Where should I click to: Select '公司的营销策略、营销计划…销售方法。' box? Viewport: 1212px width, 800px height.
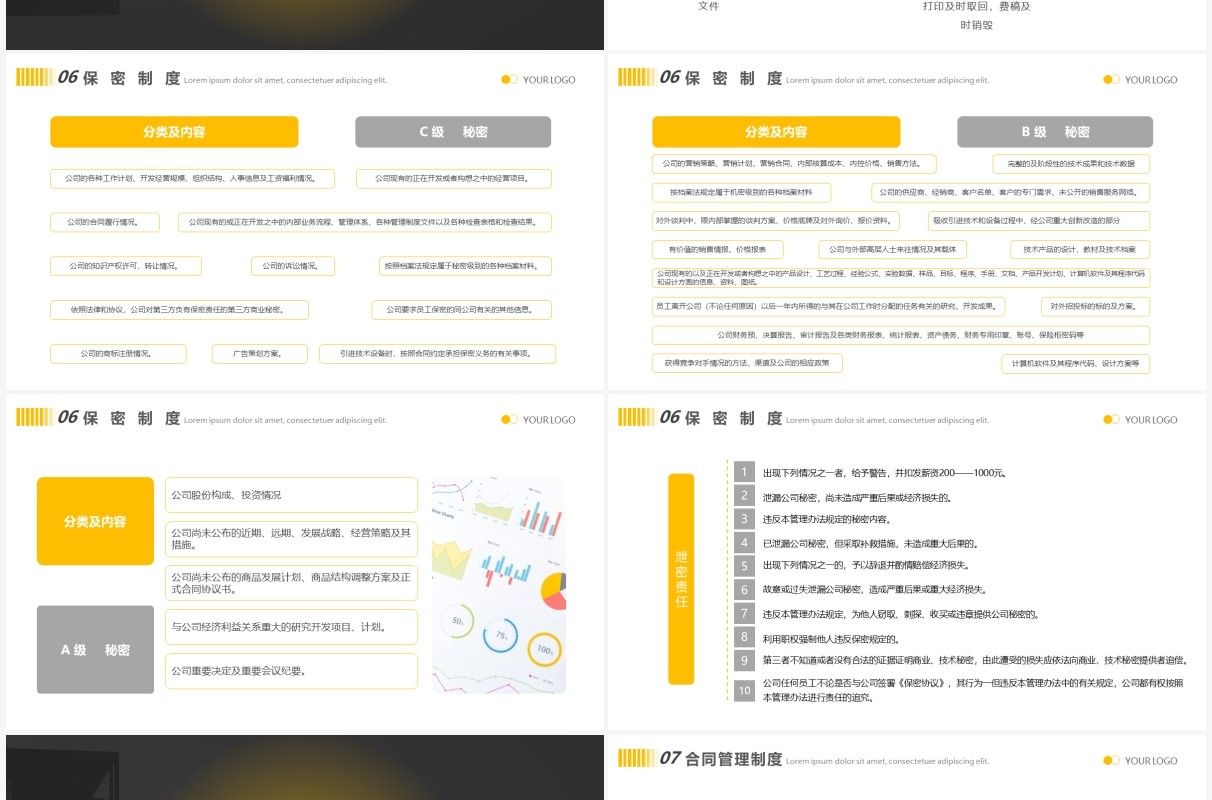coord(794,164)
